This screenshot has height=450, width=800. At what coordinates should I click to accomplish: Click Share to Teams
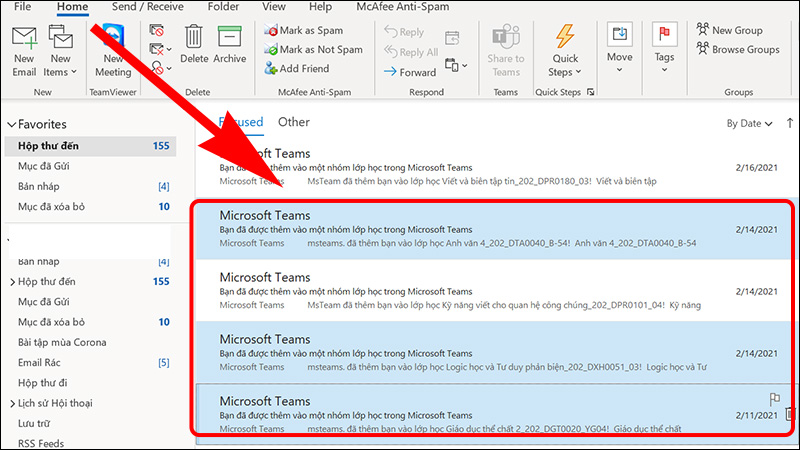click(506, 52)
